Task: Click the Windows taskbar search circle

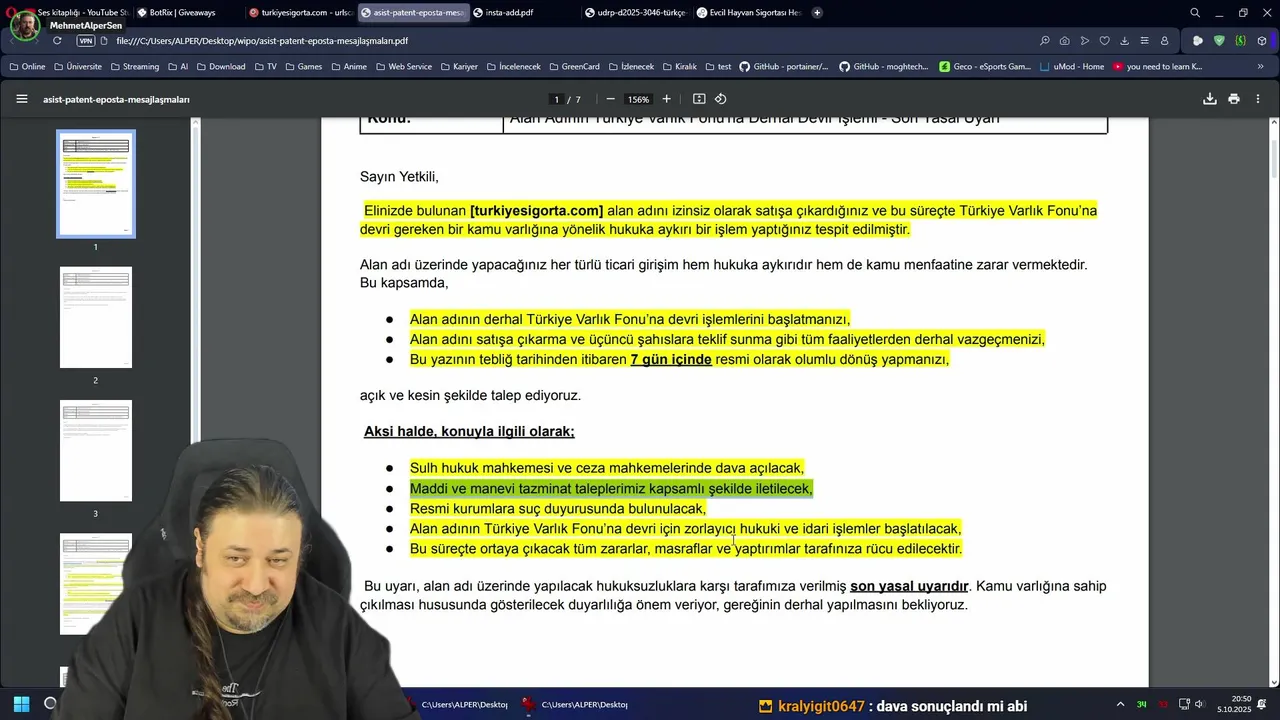Action: coord(50,704)
